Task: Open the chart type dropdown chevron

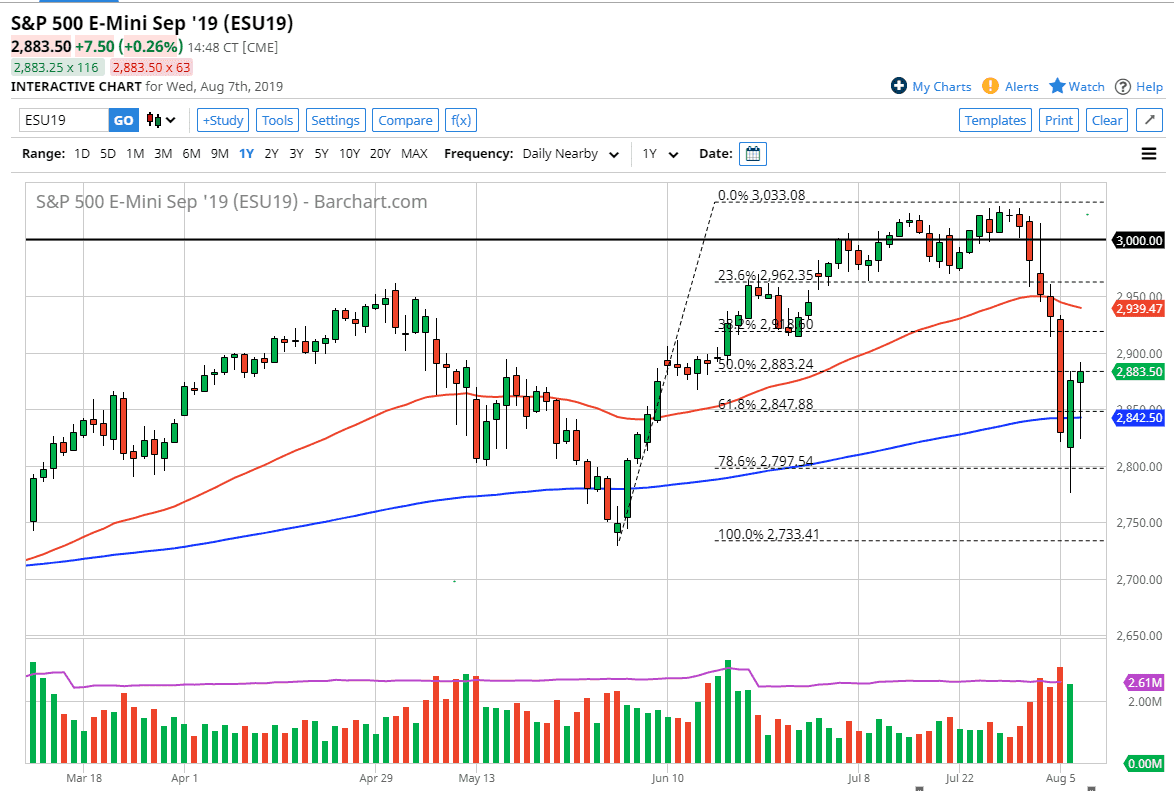Action: (x=168, y=120)
